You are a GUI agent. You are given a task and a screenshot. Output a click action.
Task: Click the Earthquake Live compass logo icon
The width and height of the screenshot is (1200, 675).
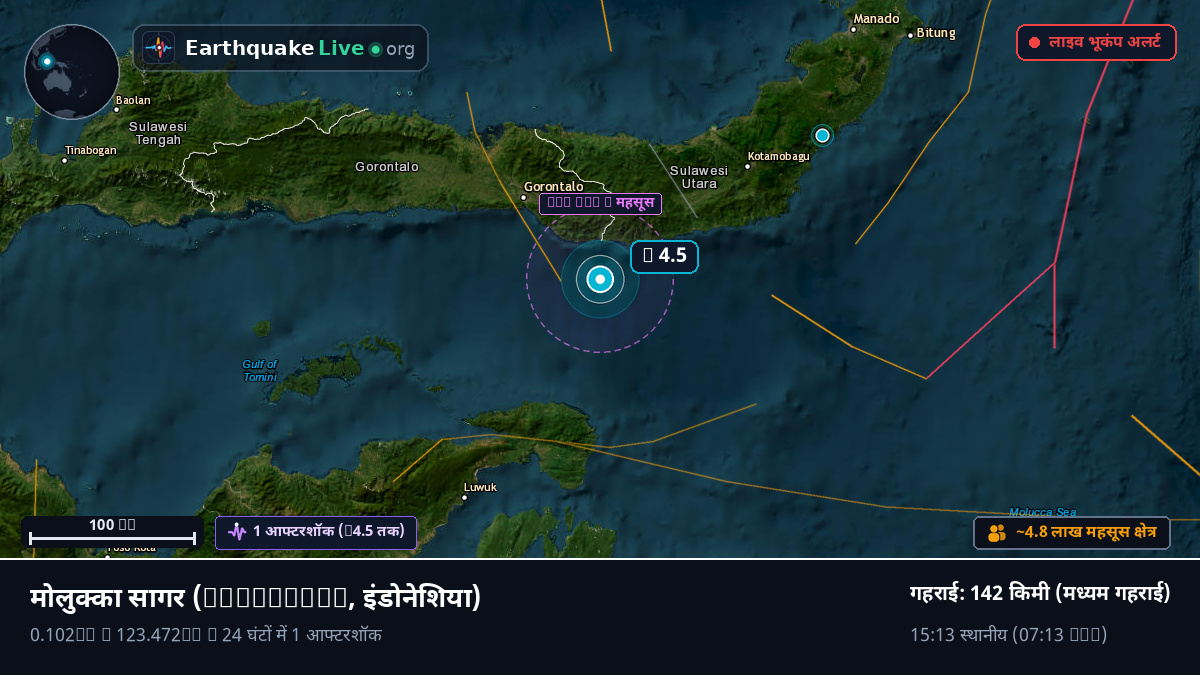pyautogui.click(x=159, y=48)
